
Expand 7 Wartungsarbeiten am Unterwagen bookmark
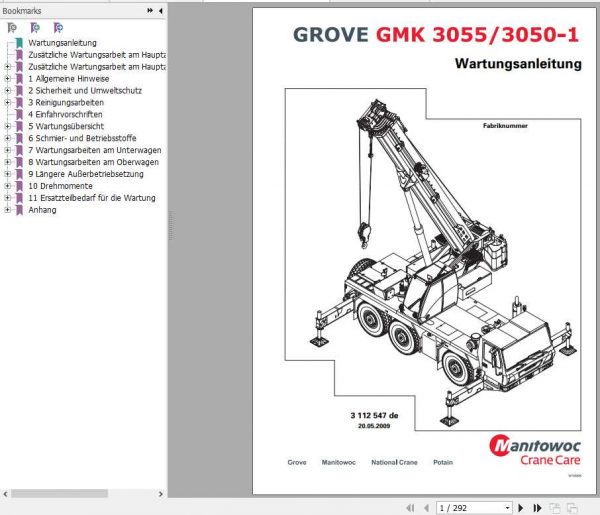7,150
